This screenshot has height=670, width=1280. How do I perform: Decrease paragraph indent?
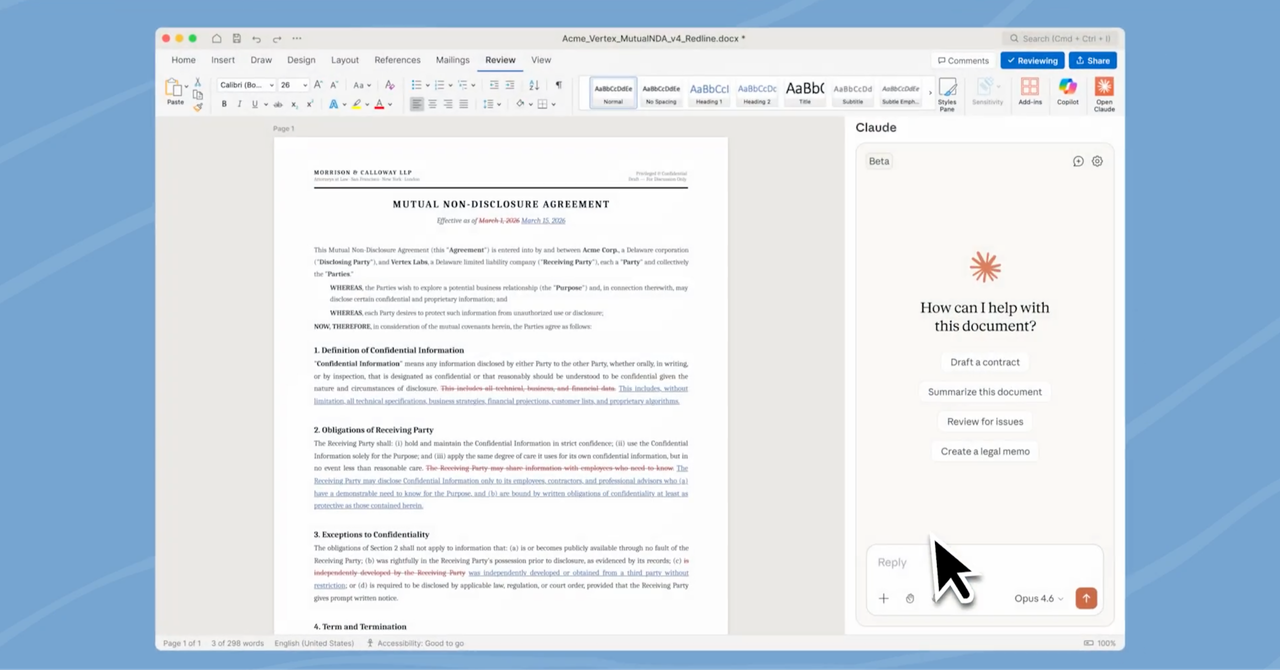pyautogui.click(x=494, y=85)
